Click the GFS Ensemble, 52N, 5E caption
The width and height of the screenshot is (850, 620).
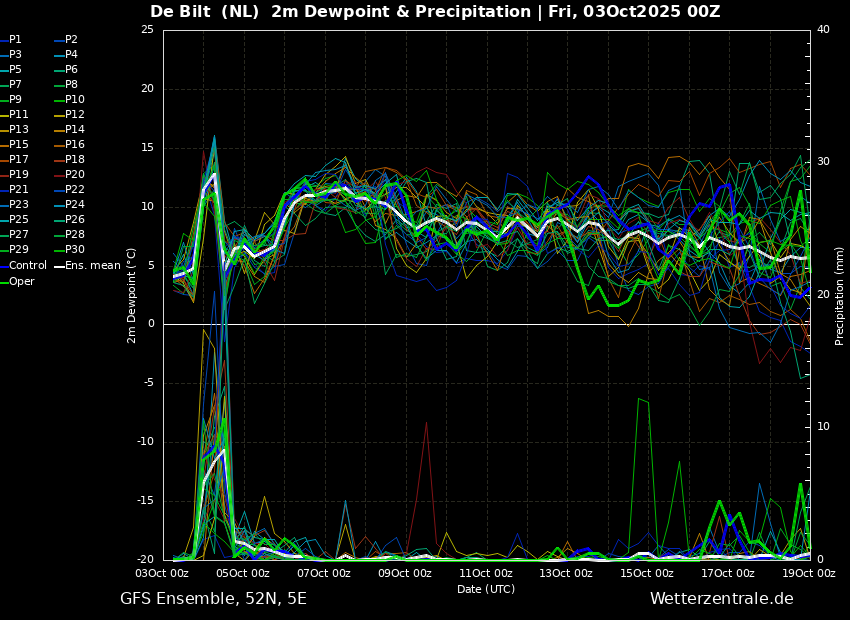pyautogui.click(x=213, y=599)
